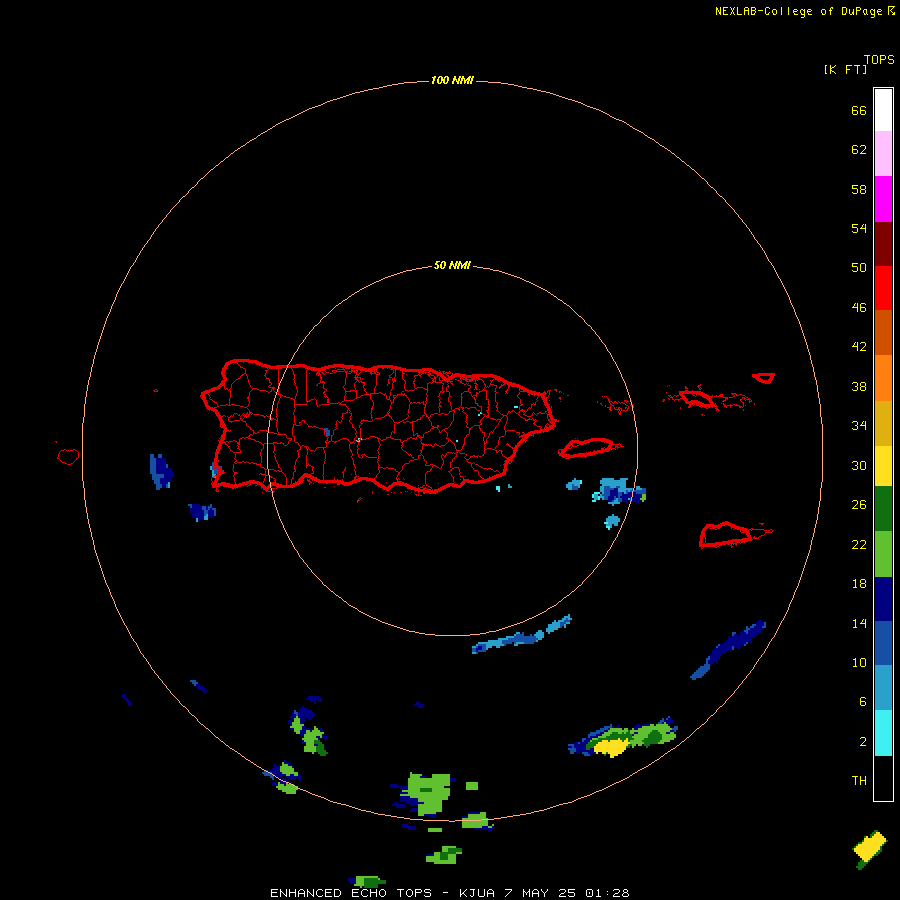Click the legend value 22
This screenshot has width=900, height=900.
click(x=859, y=544)
